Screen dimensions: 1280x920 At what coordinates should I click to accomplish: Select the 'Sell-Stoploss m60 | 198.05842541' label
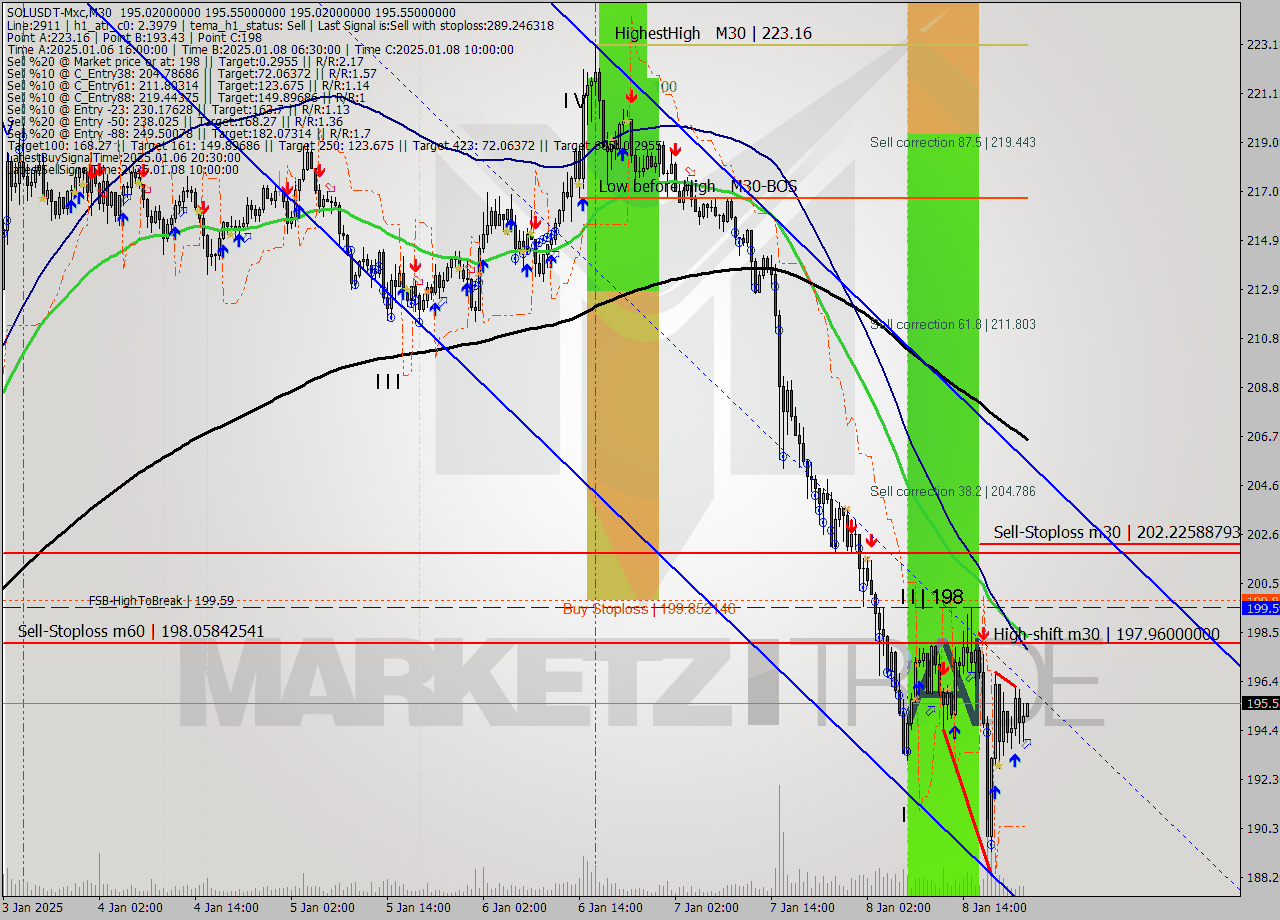pos(141,631)
